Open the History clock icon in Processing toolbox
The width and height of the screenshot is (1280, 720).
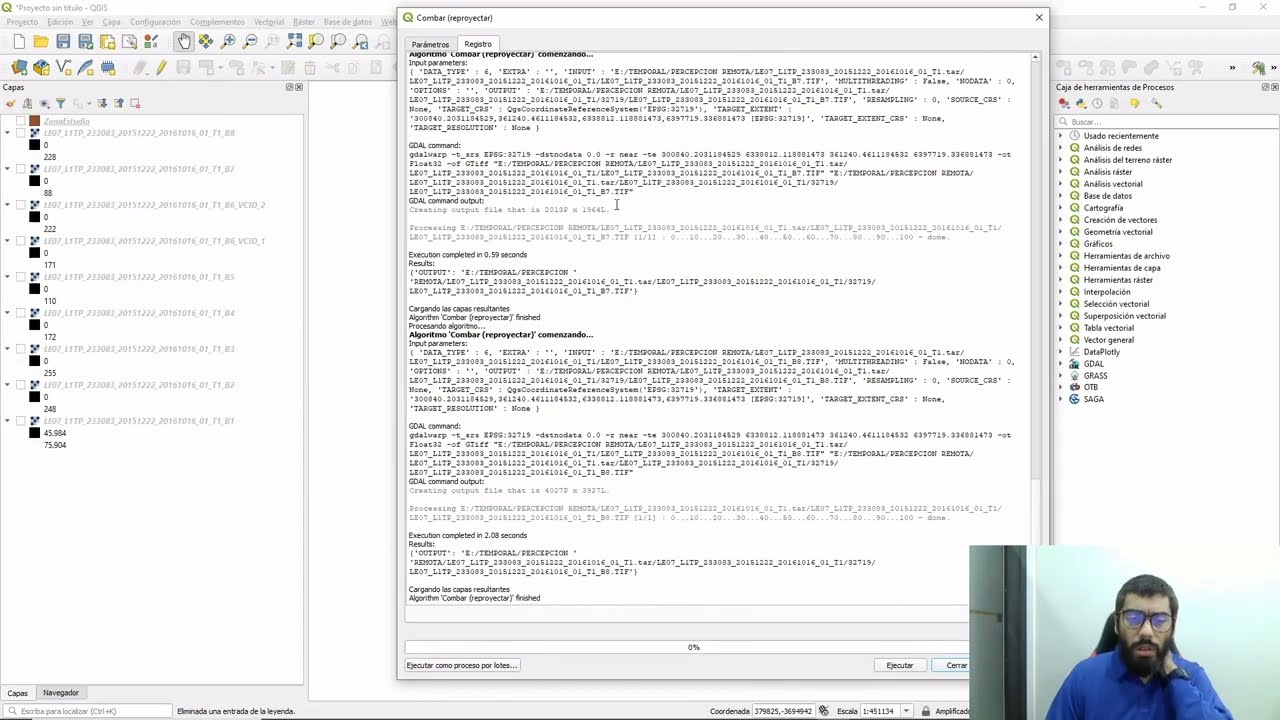1098,103
